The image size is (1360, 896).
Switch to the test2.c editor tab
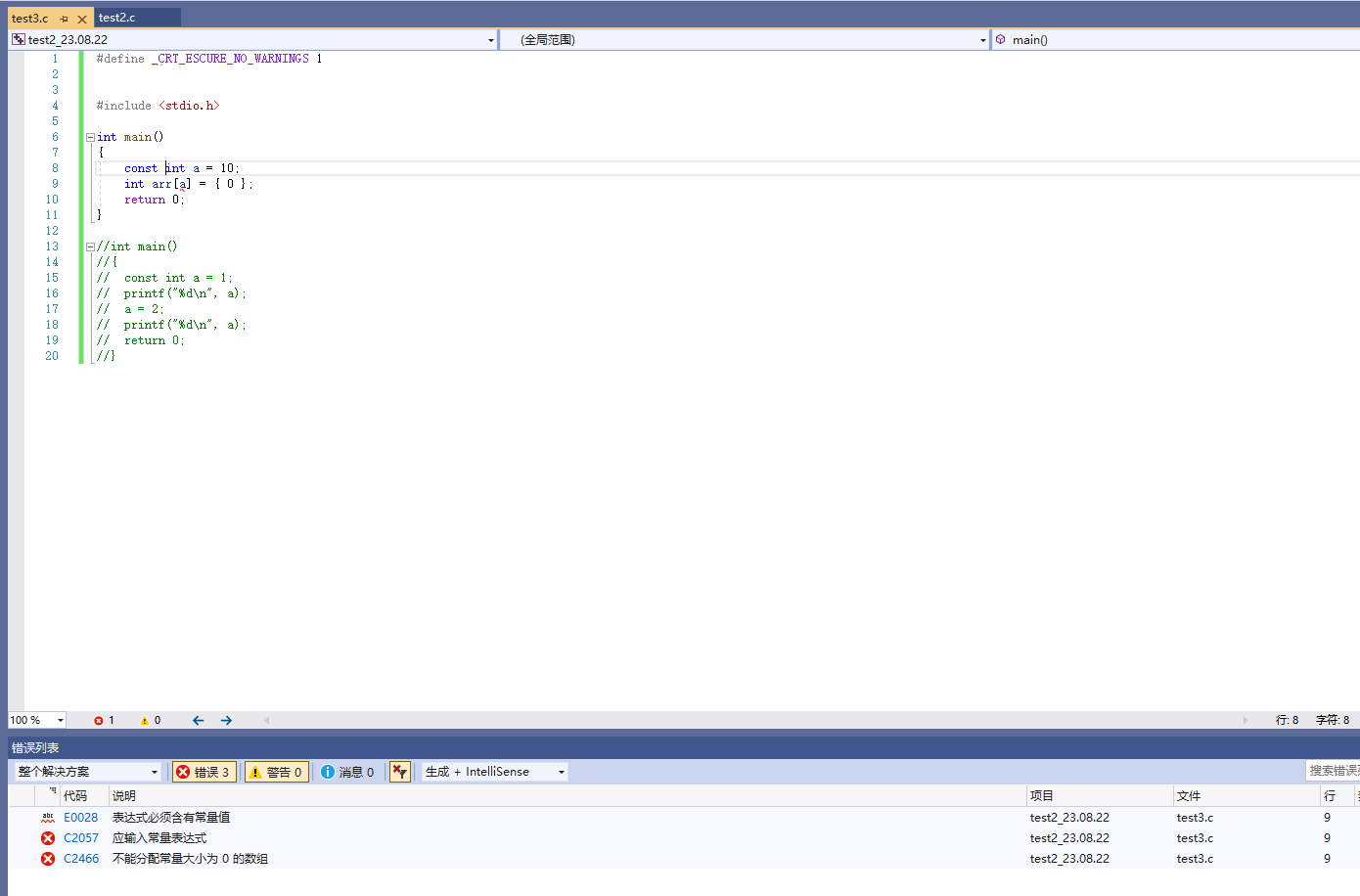tap(117, 18)
